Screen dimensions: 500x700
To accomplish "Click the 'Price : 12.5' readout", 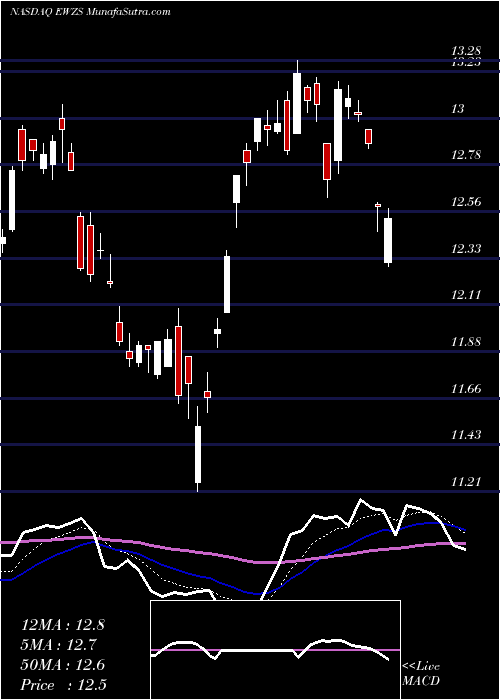I will pos(64,685).
